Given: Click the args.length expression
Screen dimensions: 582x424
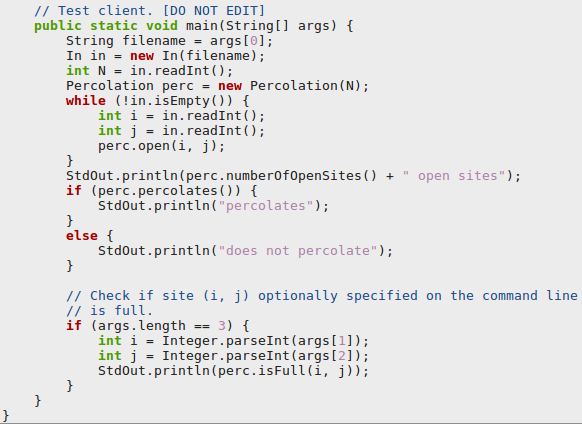Looking at the screenshot, I should pyautogui.click(x=141, y=326).
